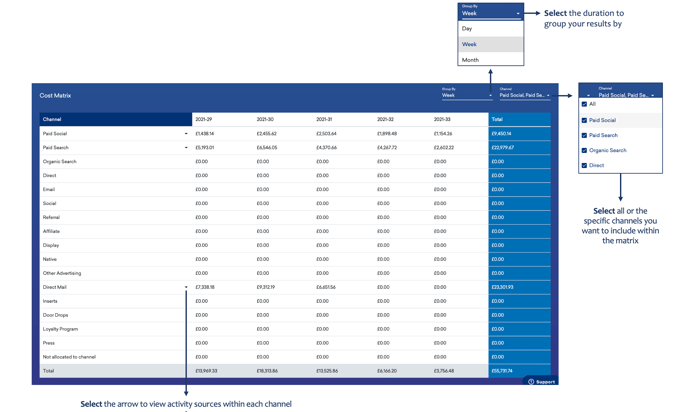Uncheck the Paid Social checkbox
688x412 pixels.
pos(585,120)
